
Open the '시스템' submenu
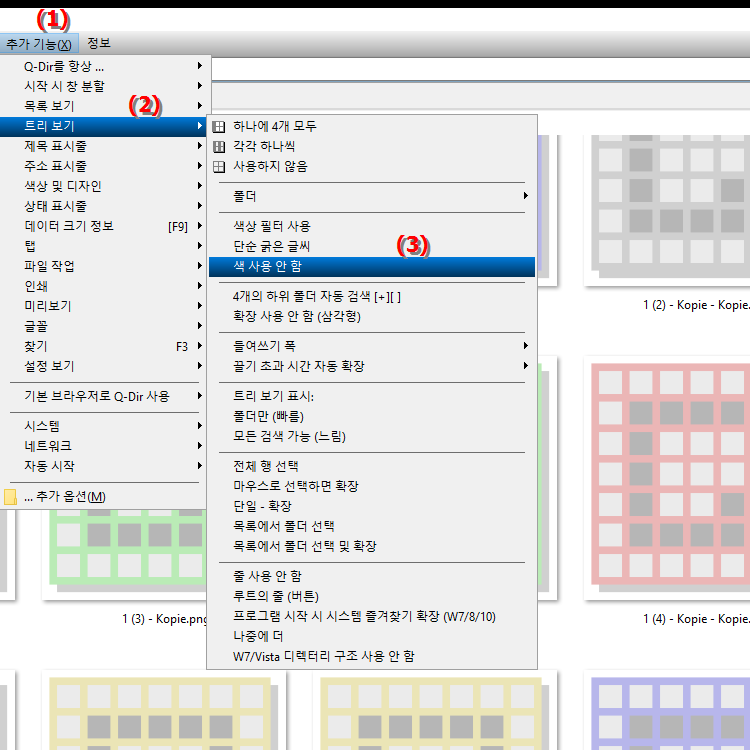103,426
